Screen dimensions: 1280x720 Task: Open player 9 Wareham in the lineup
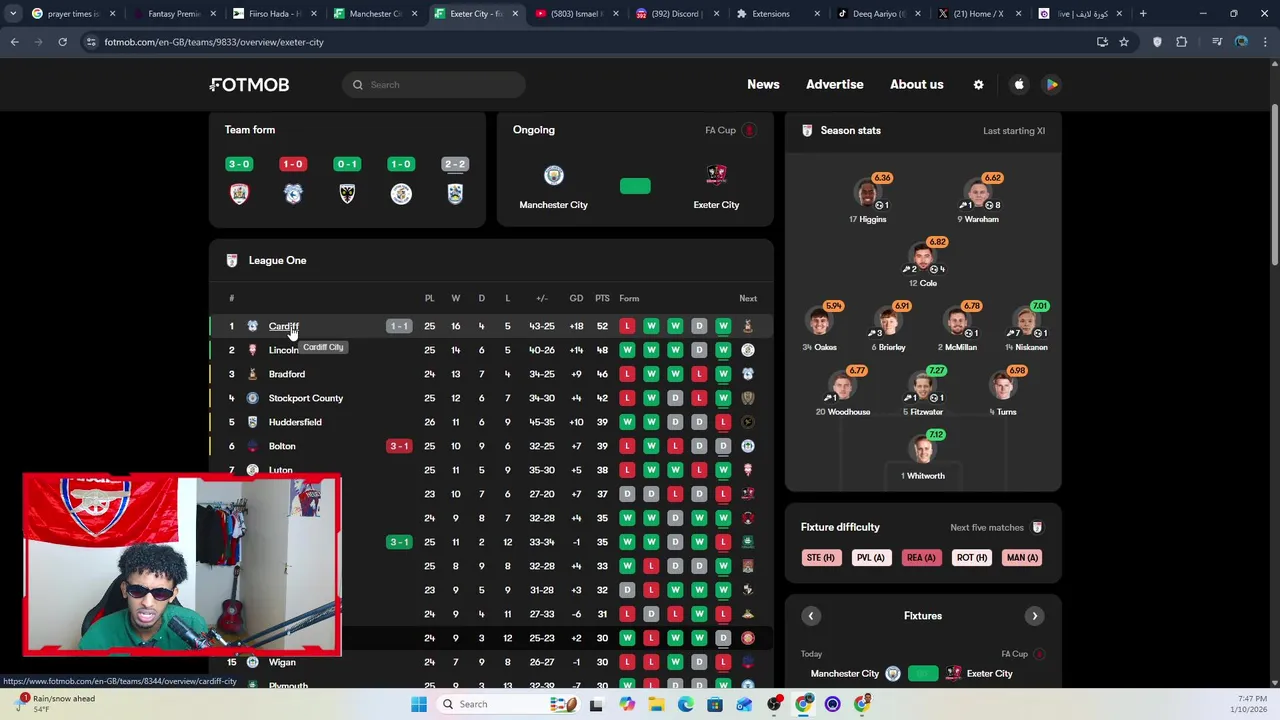pos(978,199)
